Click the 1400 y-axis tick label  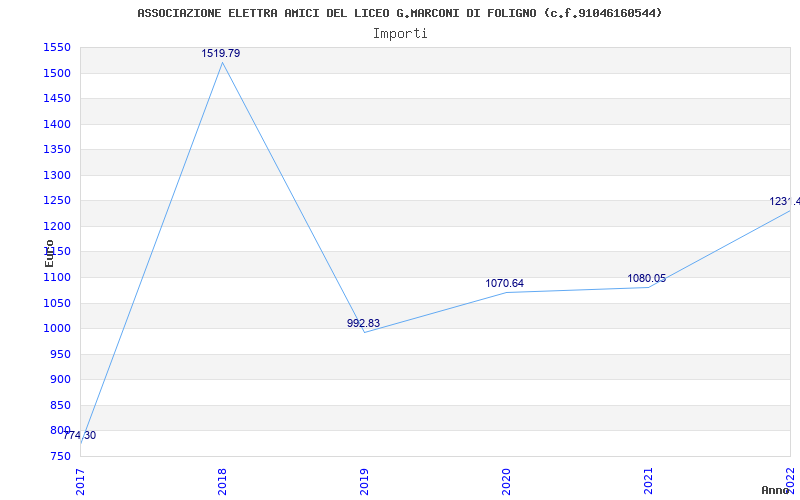tap(57, 124)
